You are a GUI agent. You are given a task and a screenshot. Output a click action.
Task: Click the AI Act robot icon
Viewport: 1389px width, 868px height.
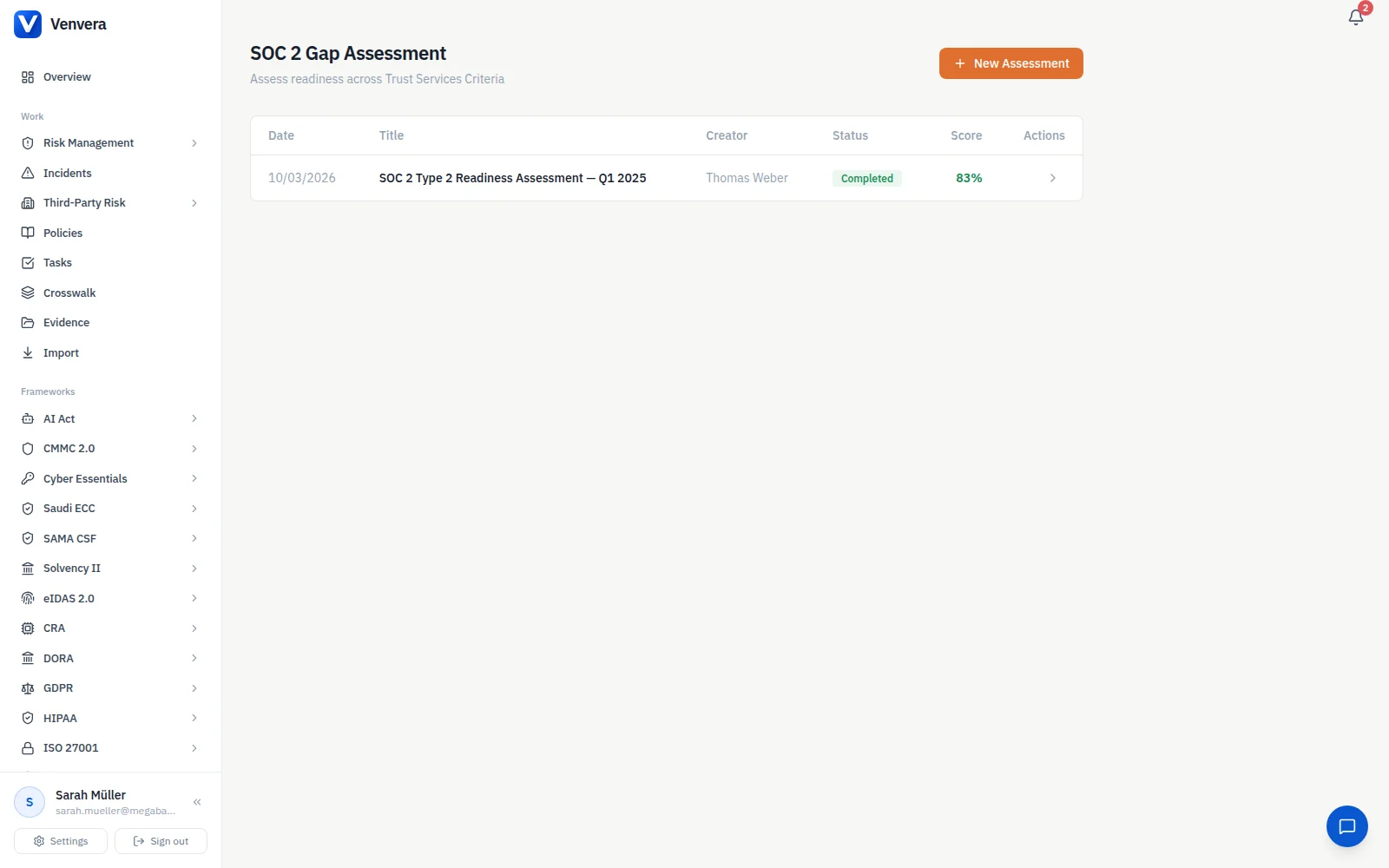(28, 419)
